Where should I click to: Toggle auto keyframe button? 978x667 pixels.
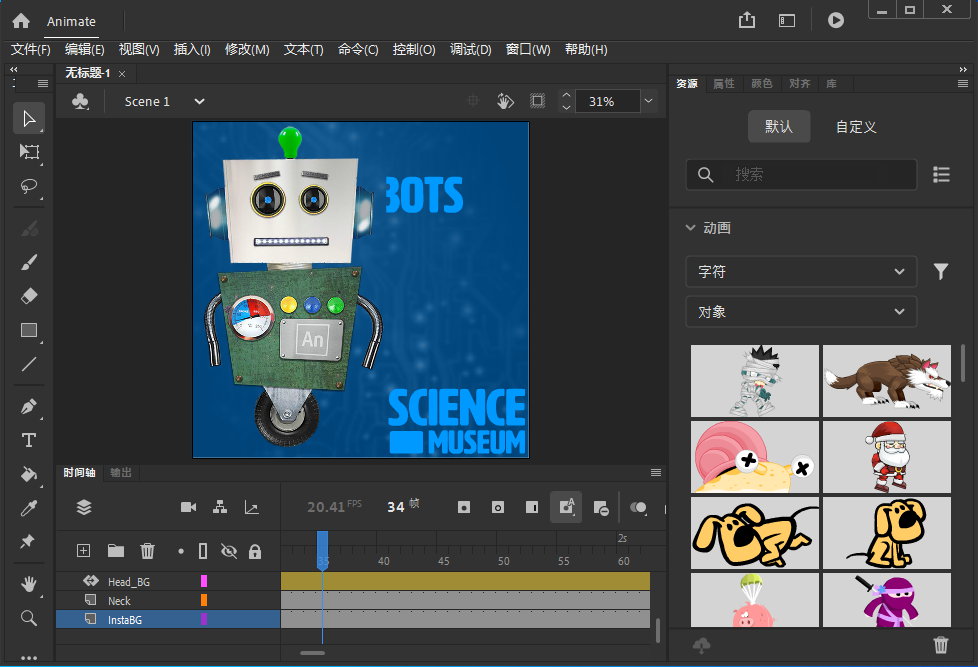coord(566,507)
